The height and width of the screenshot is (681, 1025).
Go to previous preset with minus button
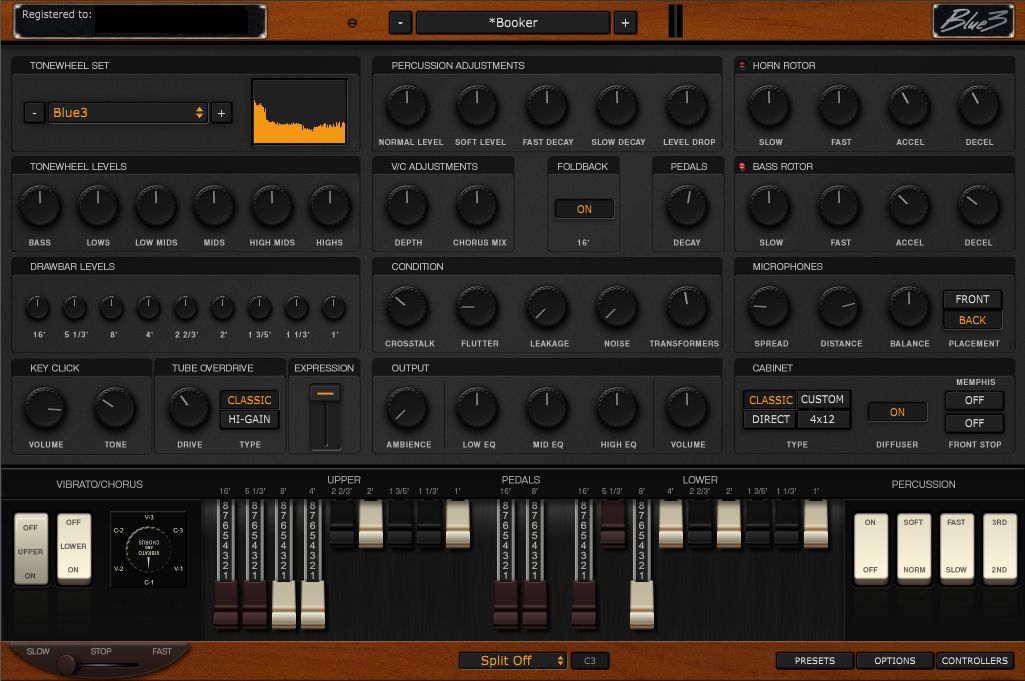tap(400, 23)
